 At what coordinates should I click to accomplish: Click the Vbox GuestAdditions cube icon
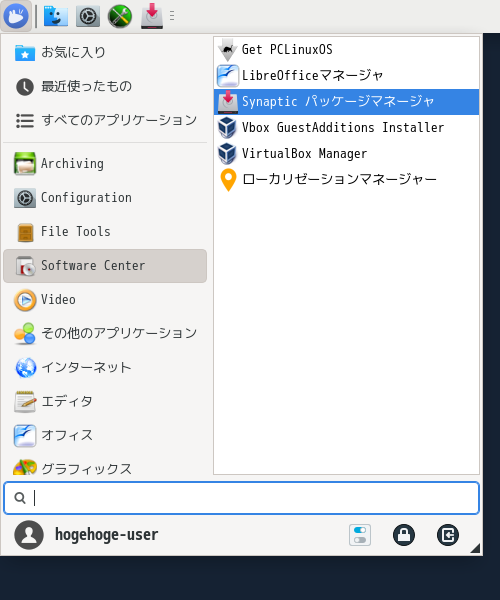point(227,128)
